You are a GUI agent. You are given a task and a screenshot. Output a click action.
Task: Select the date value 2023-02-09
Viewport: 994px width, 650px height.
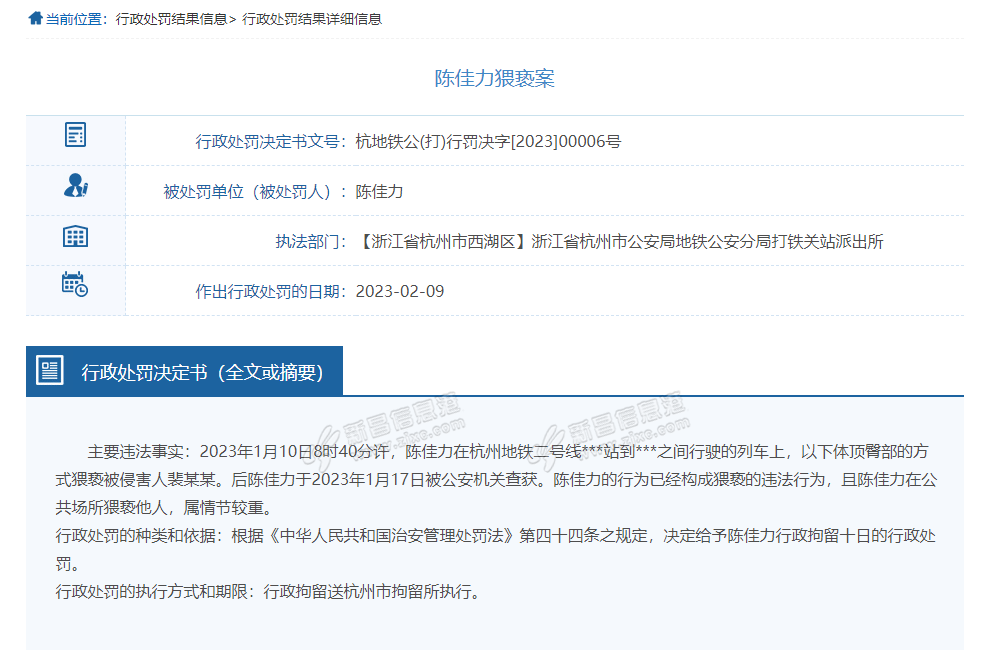pos(400,291)
